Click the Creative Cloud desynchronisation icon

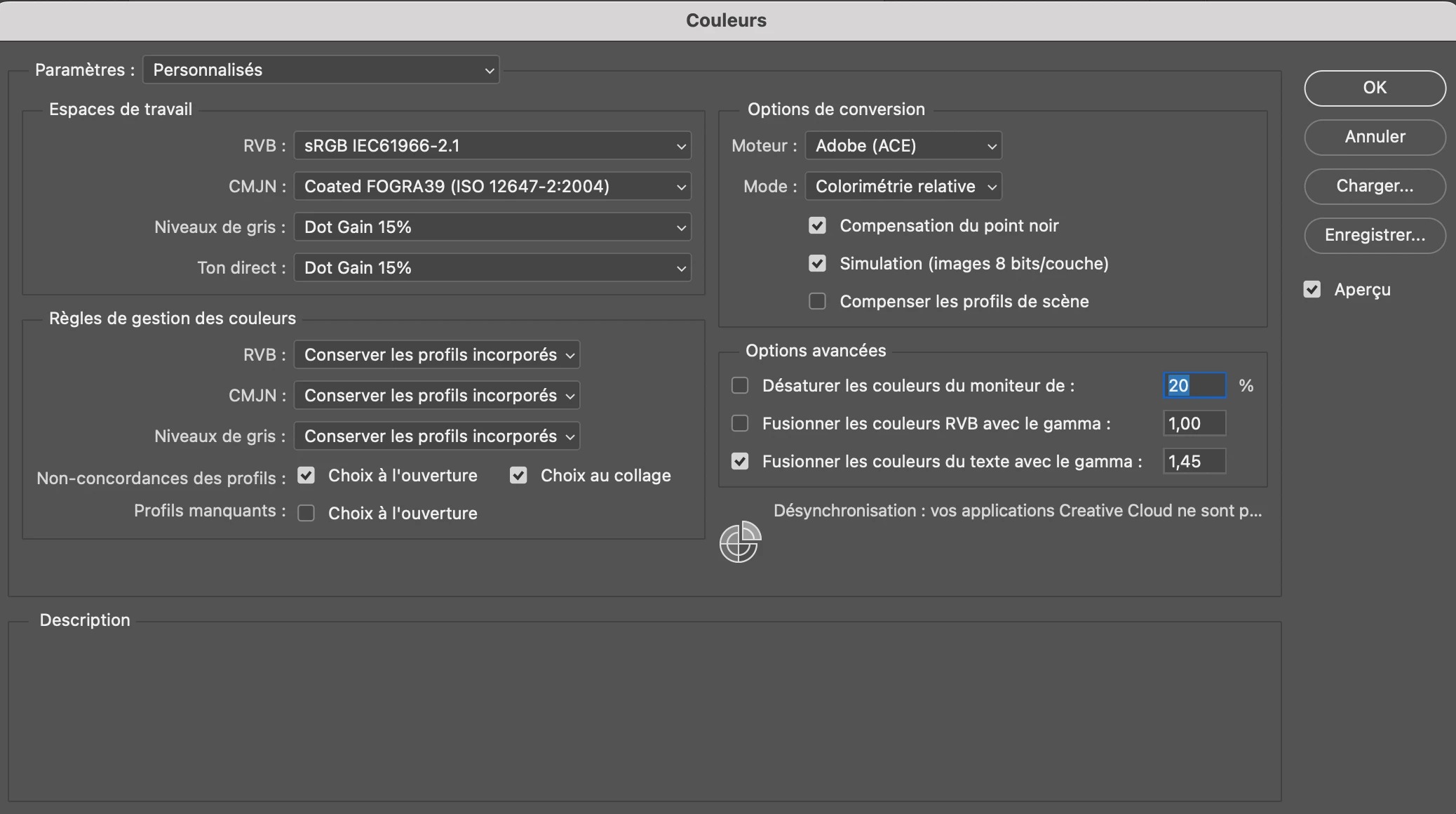click(x=740, y=542)
